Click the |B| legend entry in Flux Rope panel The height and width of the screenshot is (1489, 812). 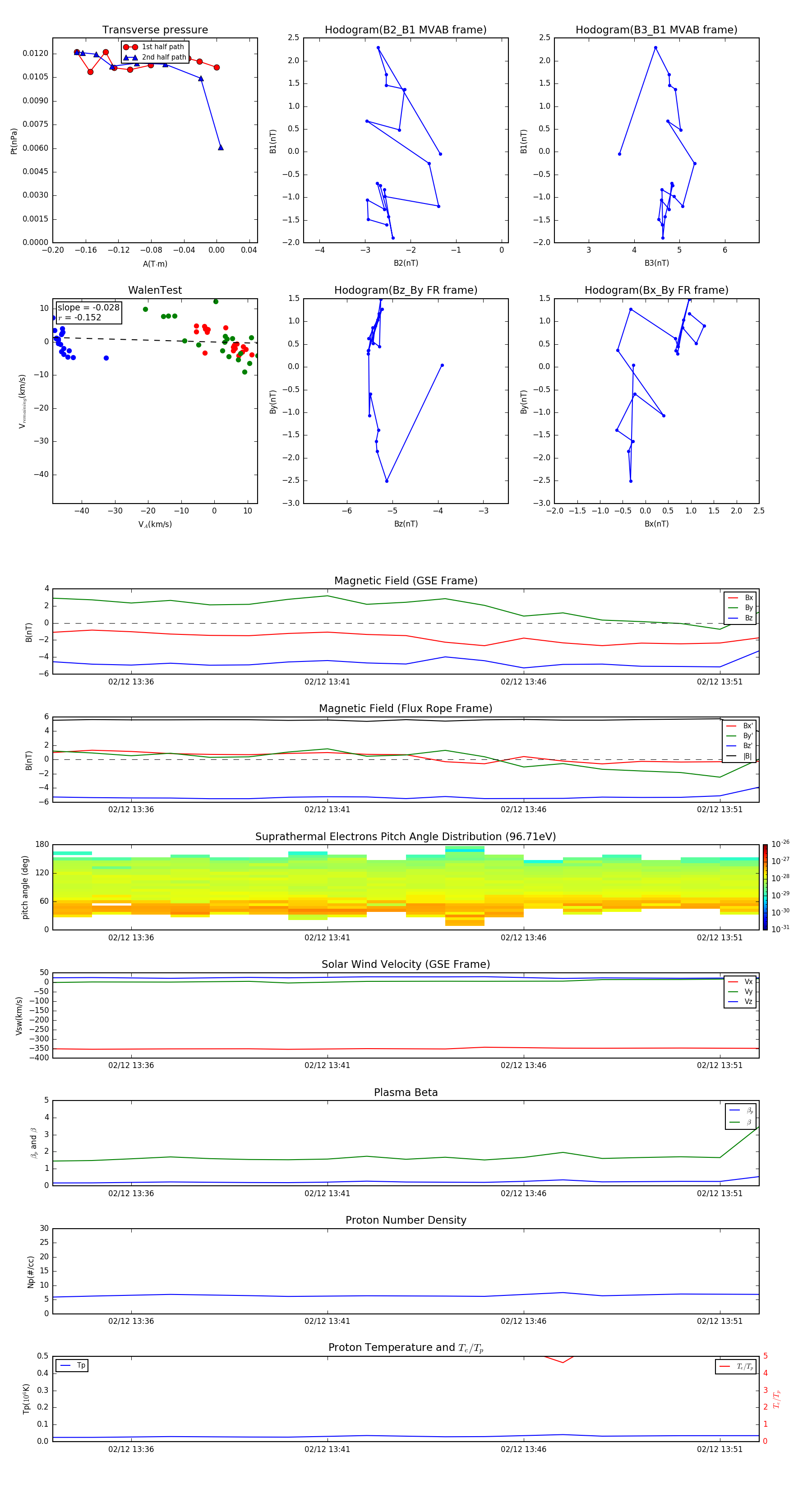click(x=739, y=756)
